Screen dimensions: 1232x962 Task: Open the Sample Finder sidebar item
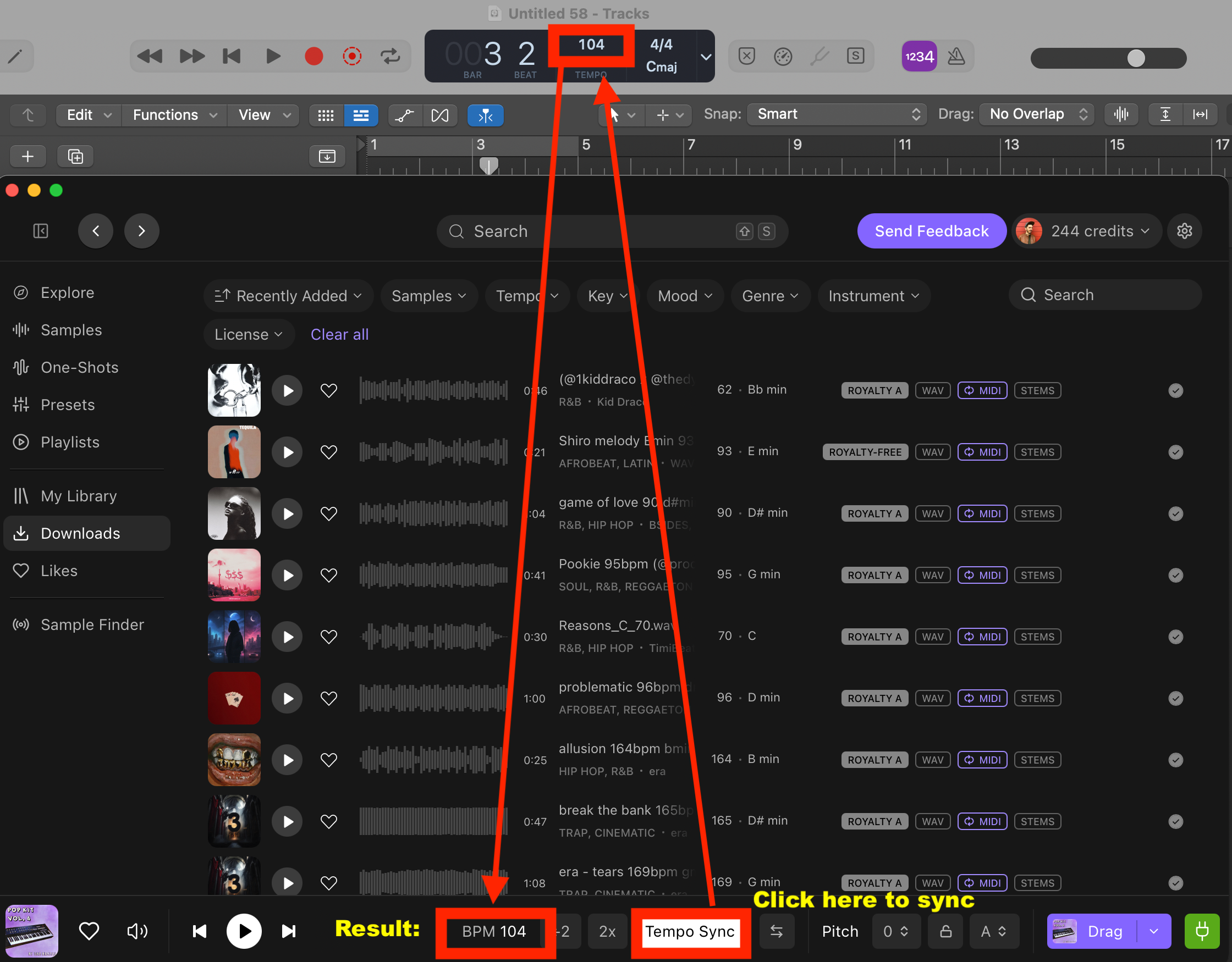[92, 625]
